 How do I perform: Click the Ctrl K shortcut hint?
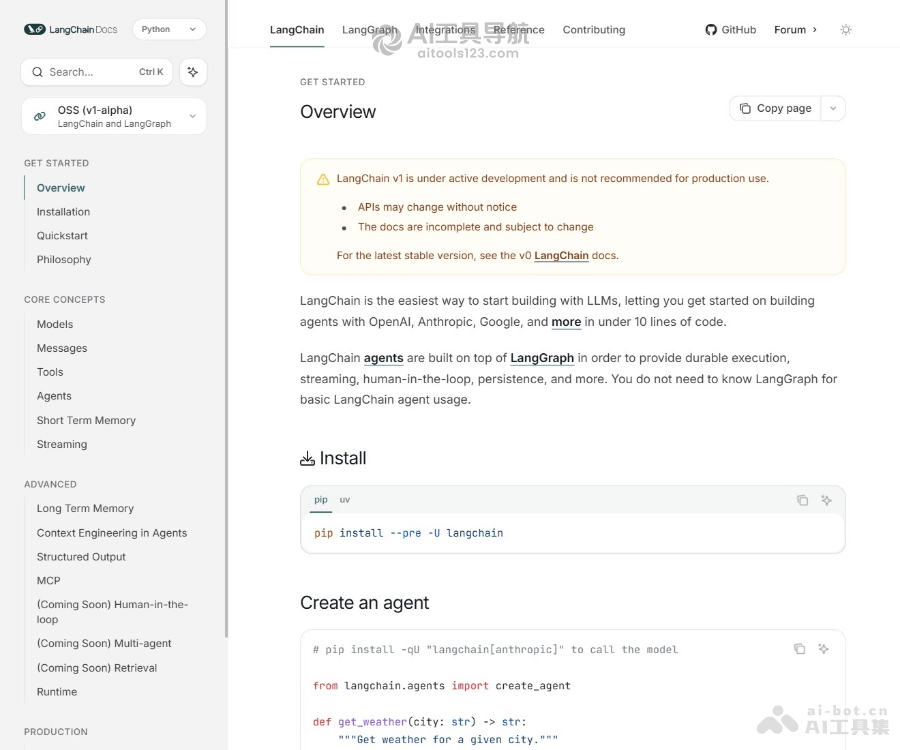coord(151,72)
